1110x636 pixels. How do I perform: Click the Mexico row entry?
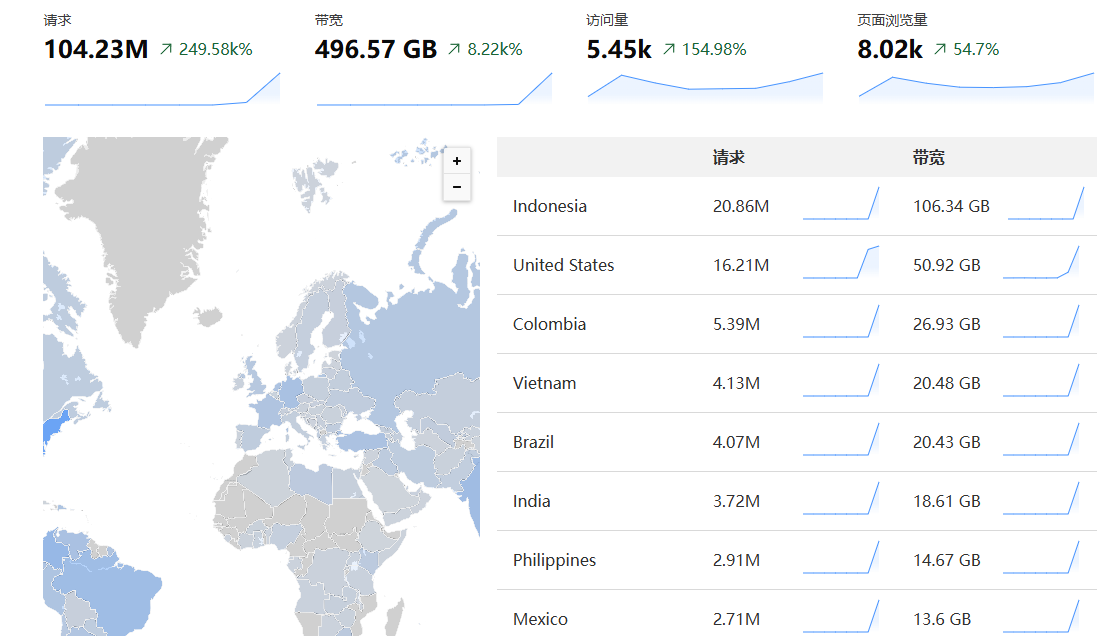coord(540,619)
